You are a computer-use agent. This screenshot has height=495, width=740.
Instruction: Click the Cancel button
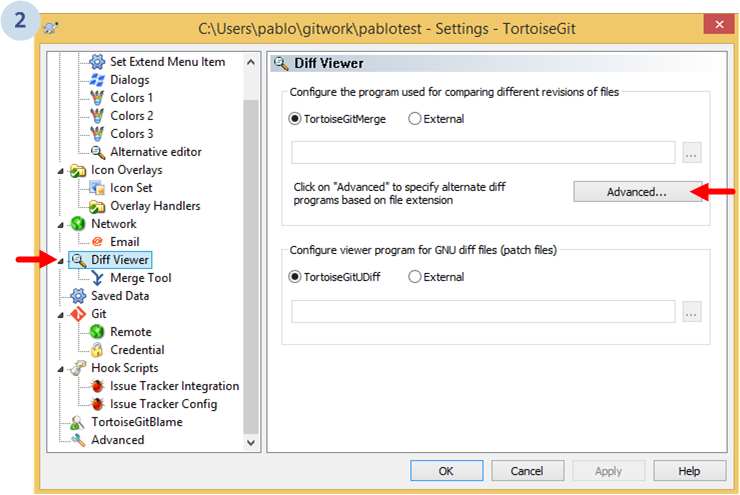[x=527, y=471]
